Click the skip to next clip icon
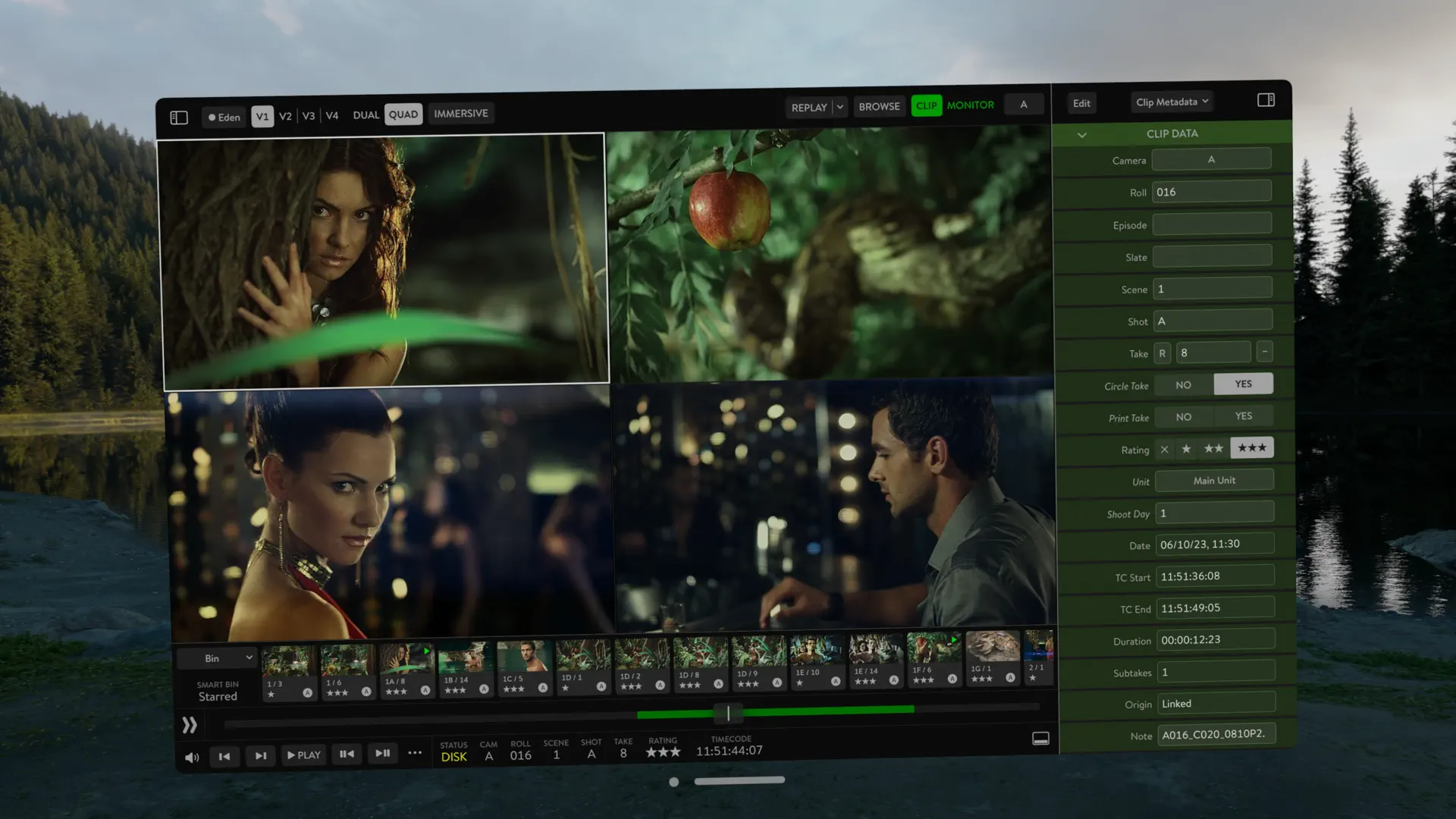Viewport: 1456px width, 819px height. tap(260, 755)
